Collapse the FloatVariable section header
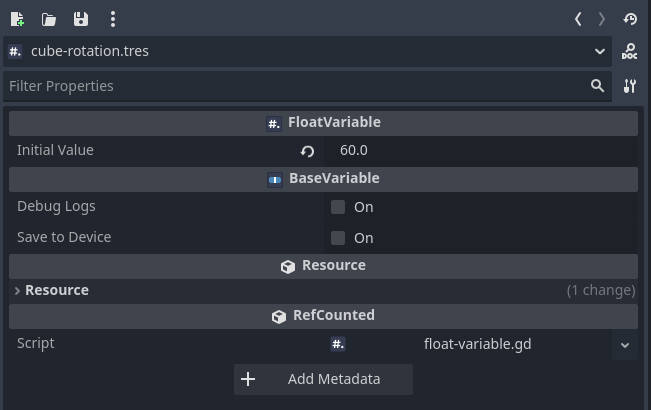651x410 pixels. click(x=323, y=123)
